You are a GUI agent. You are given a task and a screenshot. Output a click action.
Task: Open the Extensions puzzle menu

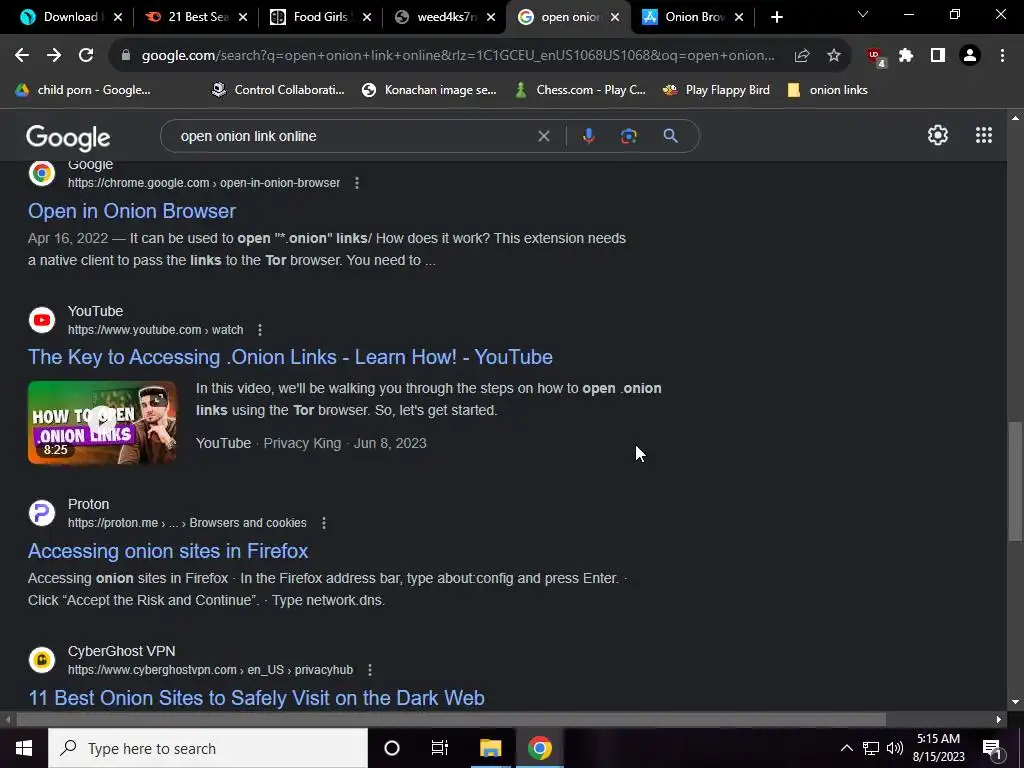pos(906,56)
